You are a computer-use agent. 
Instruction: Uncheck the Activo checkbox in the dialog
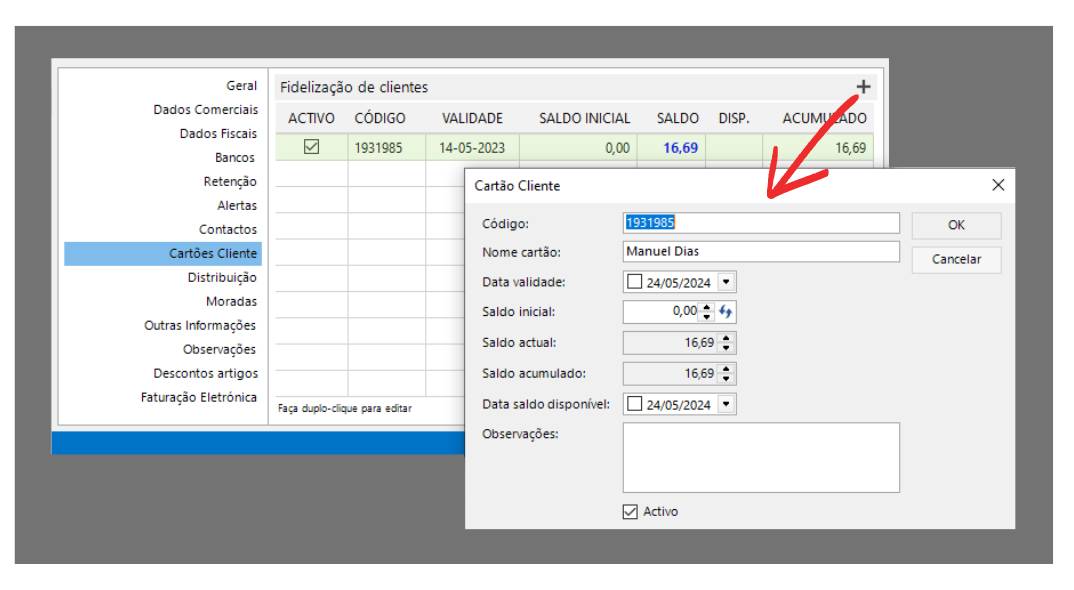click(x=630, y=511)
